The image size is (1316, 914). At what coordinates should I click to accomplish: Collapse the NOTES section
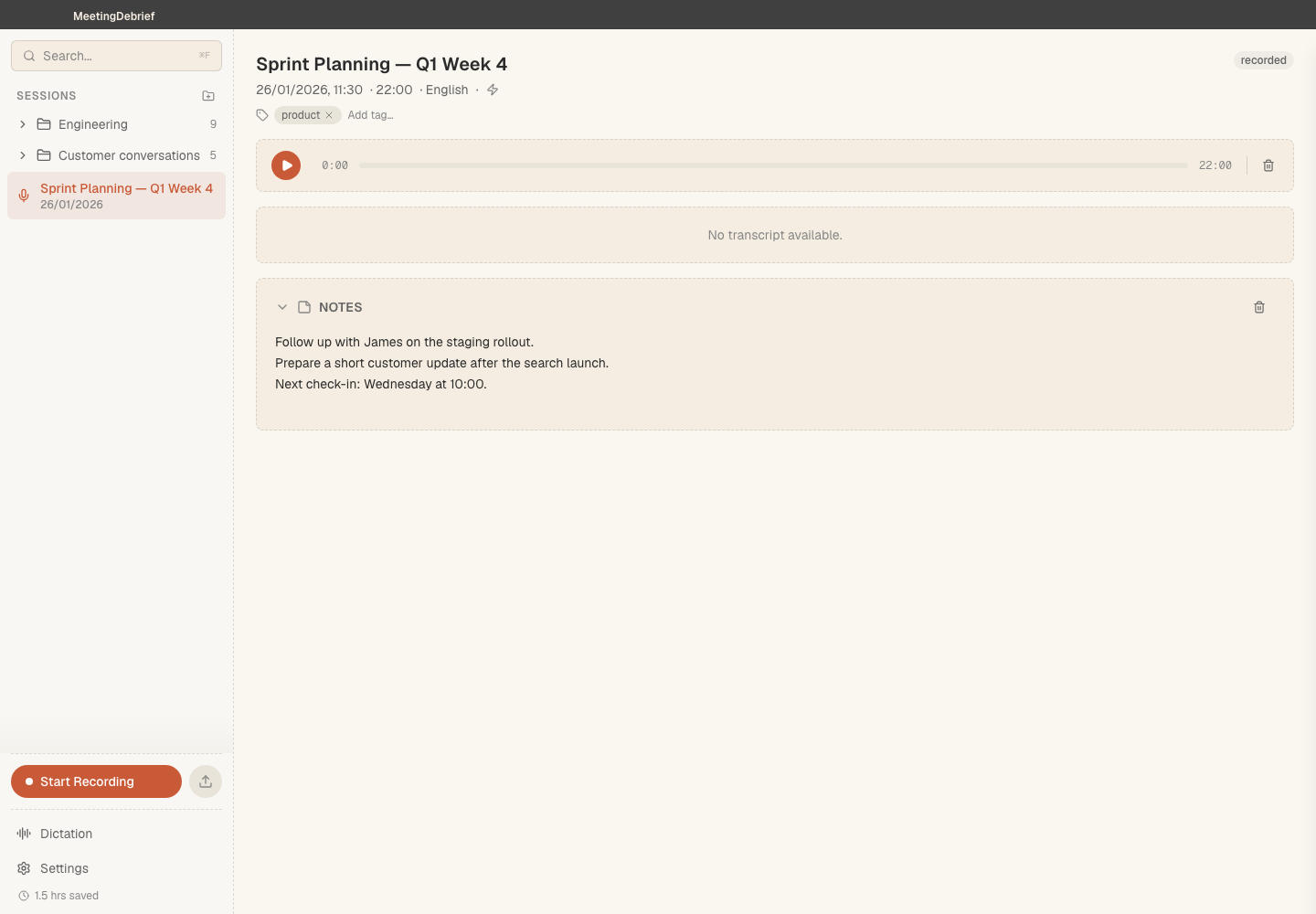[x=282, y=307]
